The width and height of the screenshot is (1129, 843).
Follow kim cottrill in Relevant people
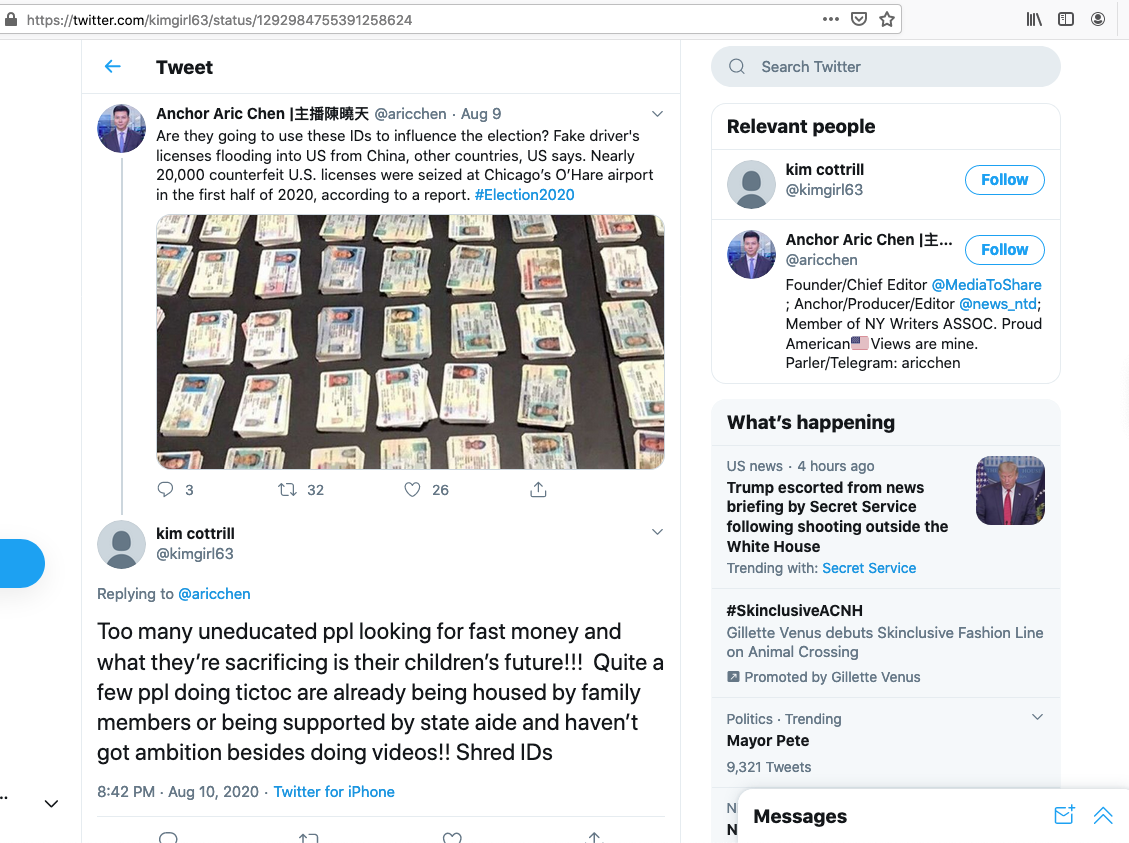[1004, 180]
